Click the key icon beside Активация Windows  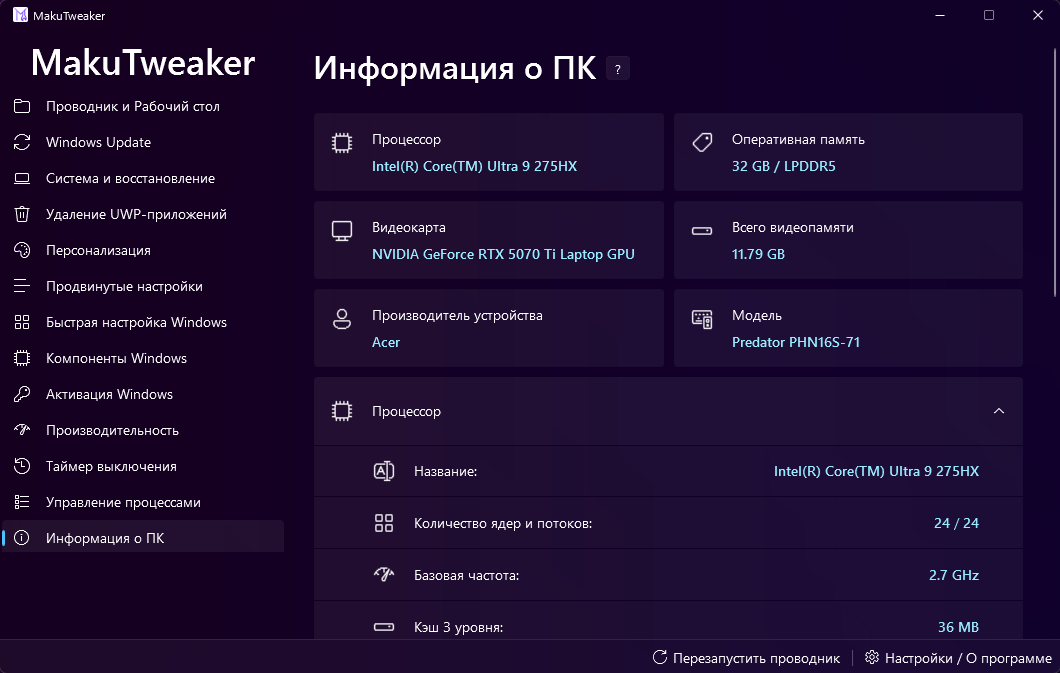[20, 394]
